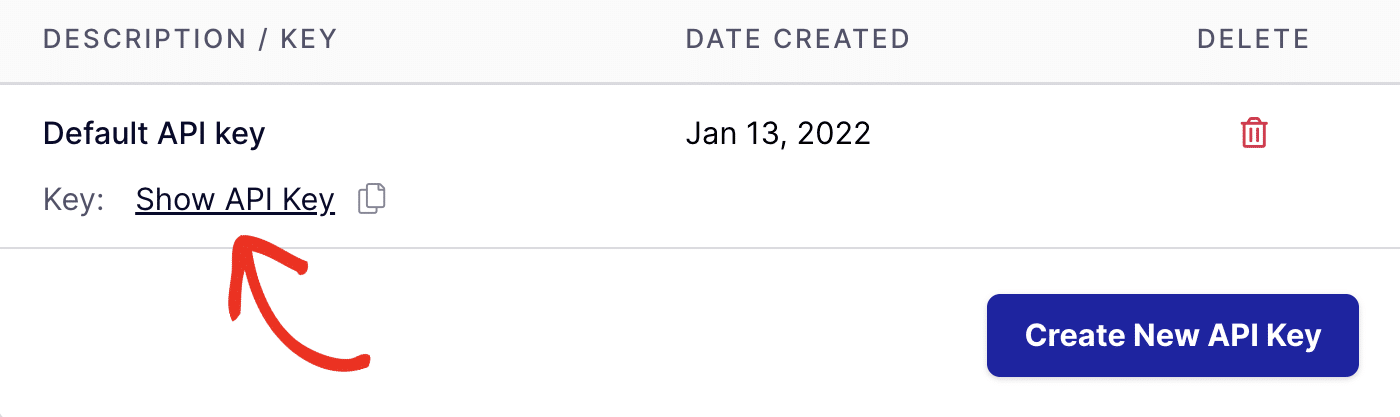Click the duplicate-pages icon in the Key row
This screenshot has height=417, width=1400.
point(372,199)
